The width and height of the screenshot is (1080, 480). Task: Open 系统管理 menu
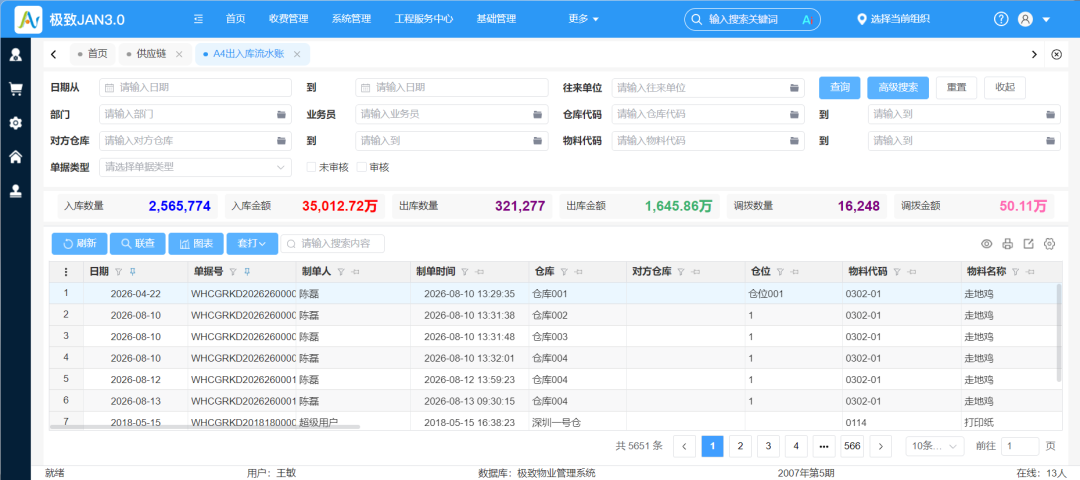(351, 19)
